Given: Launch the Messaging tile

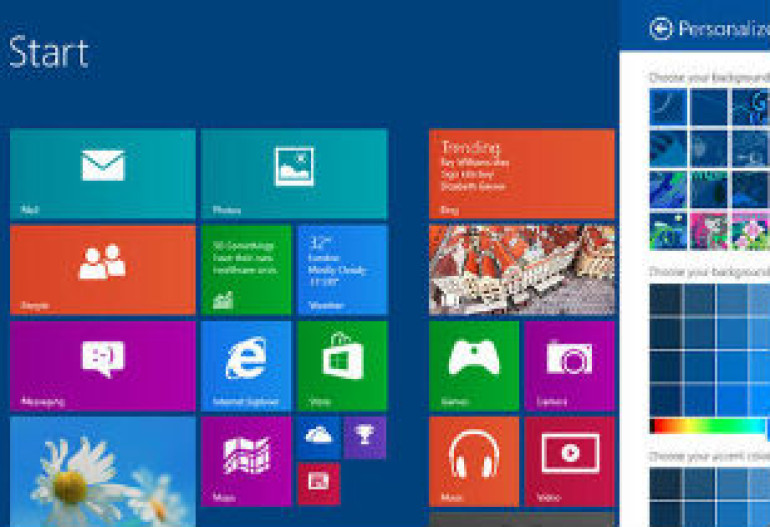Looking at the screenshot, I should click(103, 366).
